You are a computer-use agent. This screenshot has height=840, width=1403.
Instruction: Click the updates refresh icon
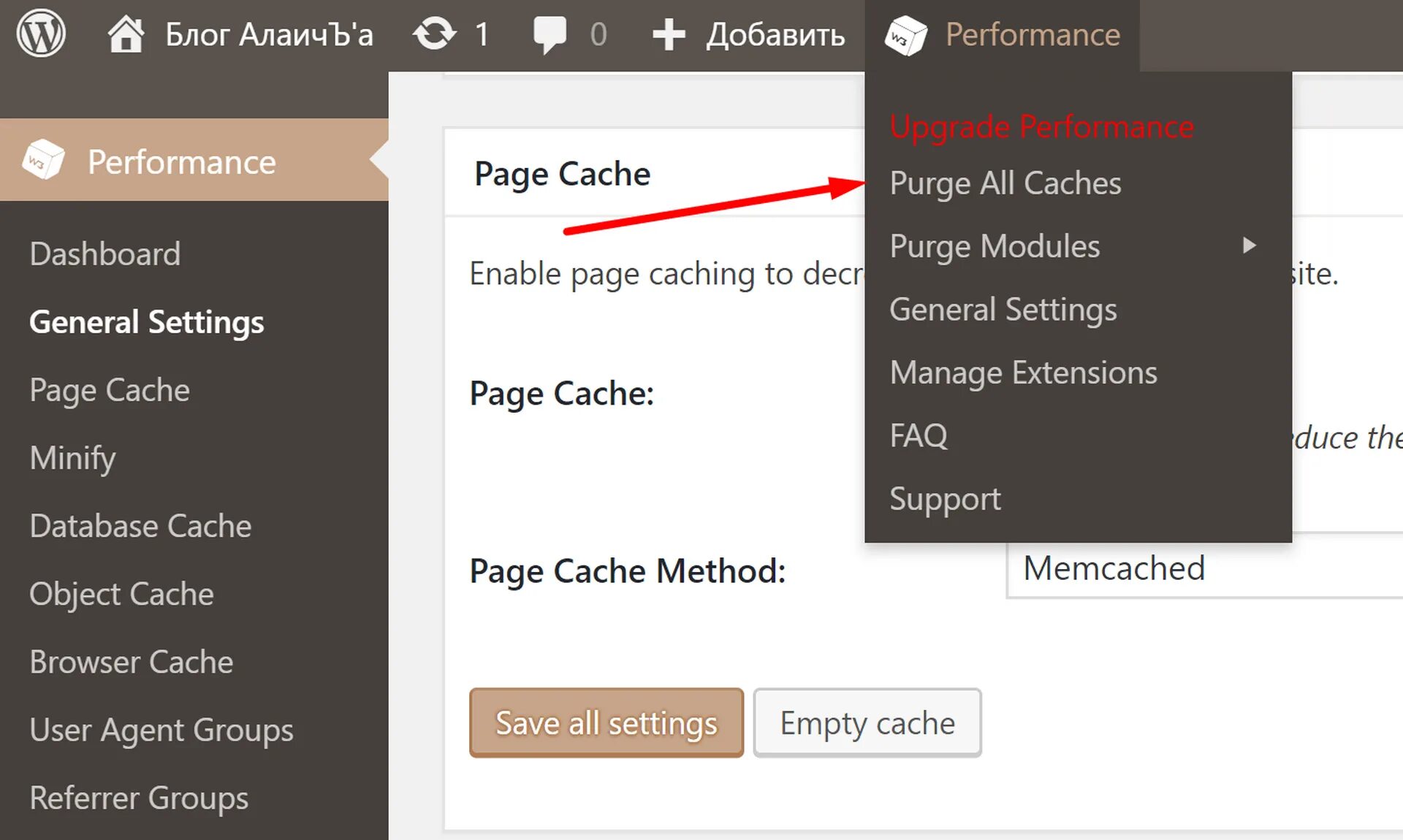pos(434,34)
